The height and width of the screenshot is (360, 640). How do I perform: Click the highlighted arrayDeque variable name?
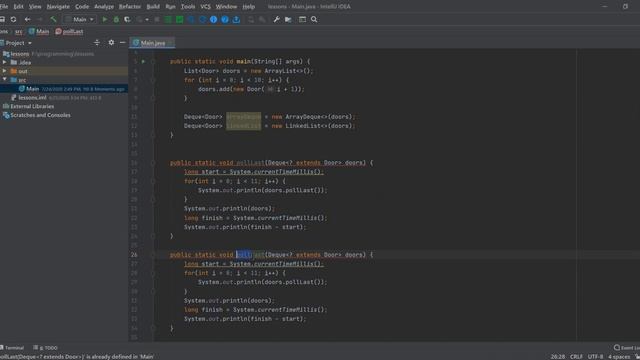click(x=244, y=117)
